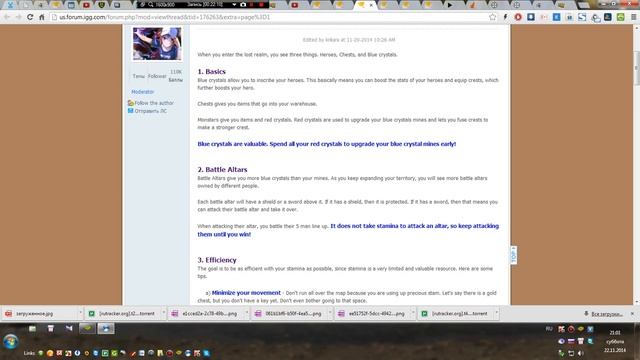The width and height of the screenshot is (640, 360).
Task: Open the Moderator link
Action: click(142, 92)
